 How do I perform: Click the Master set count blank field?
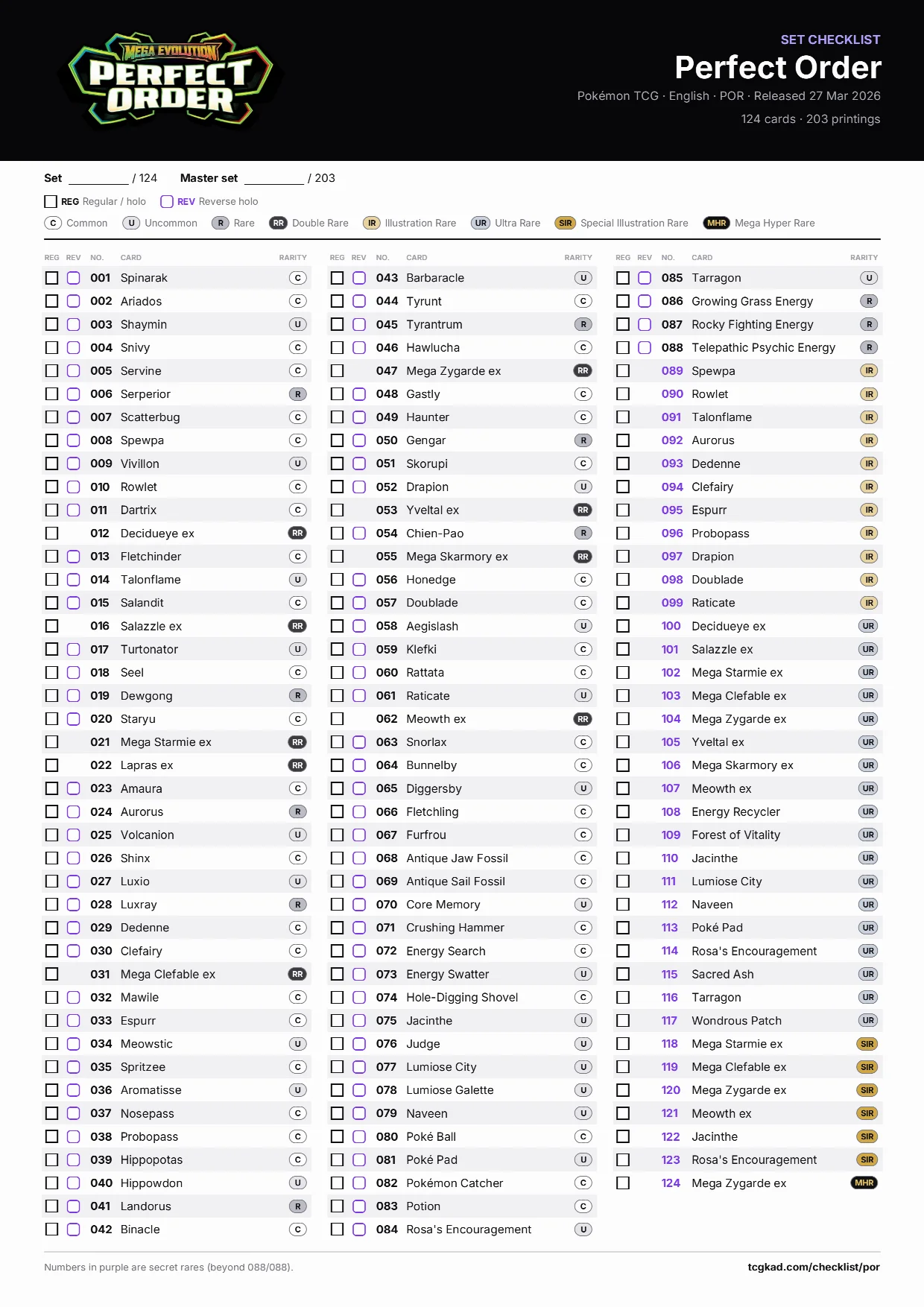point(274,178)
